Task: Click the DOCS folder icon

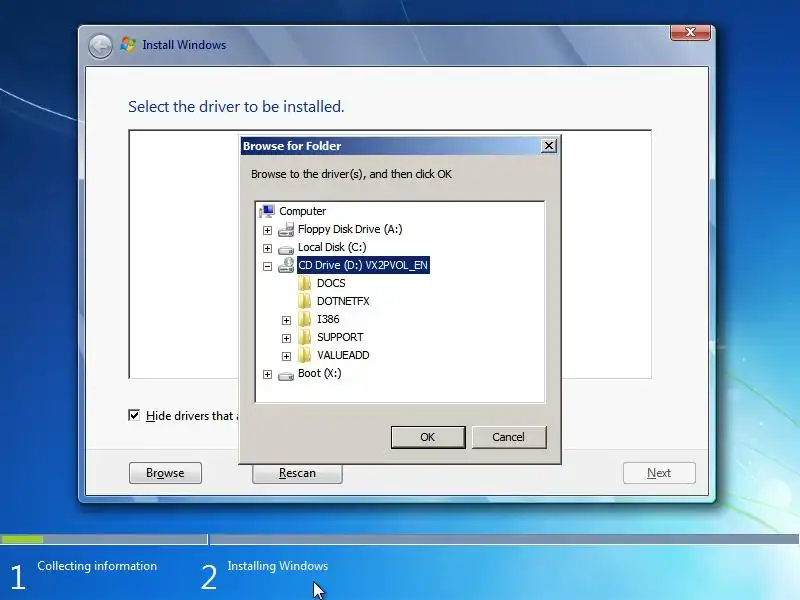Action: 305,283
